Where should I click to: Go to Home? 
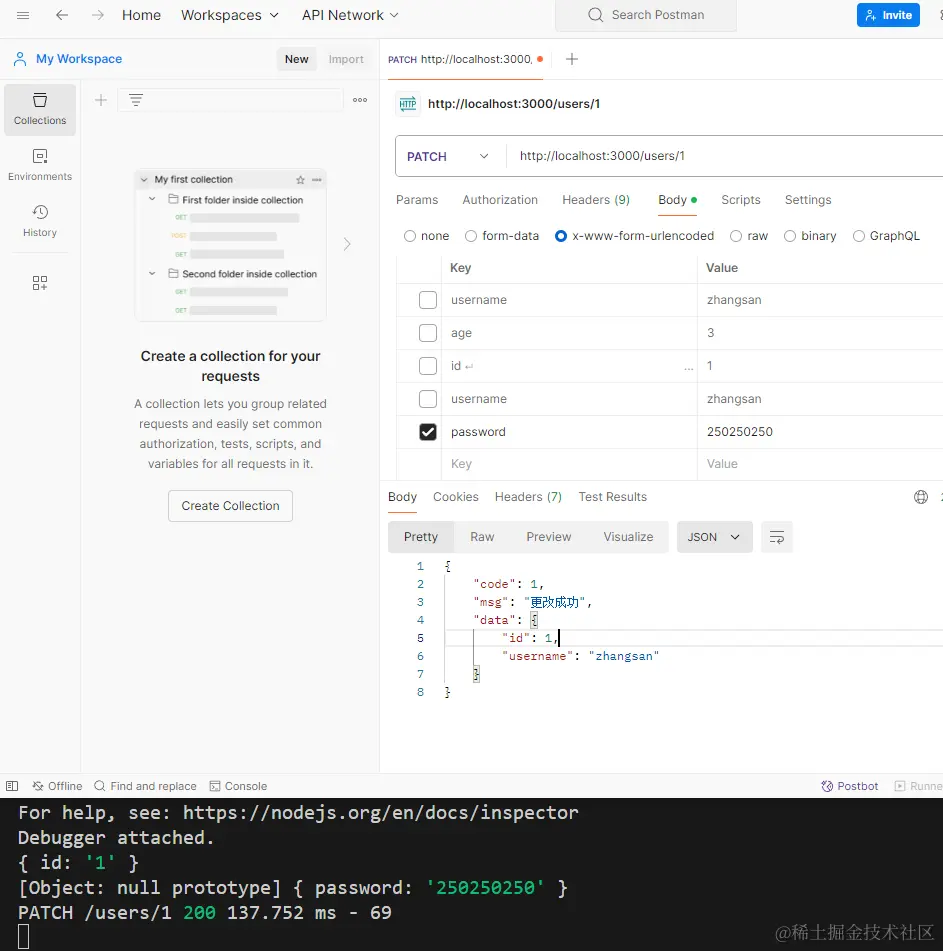[141, 15]
